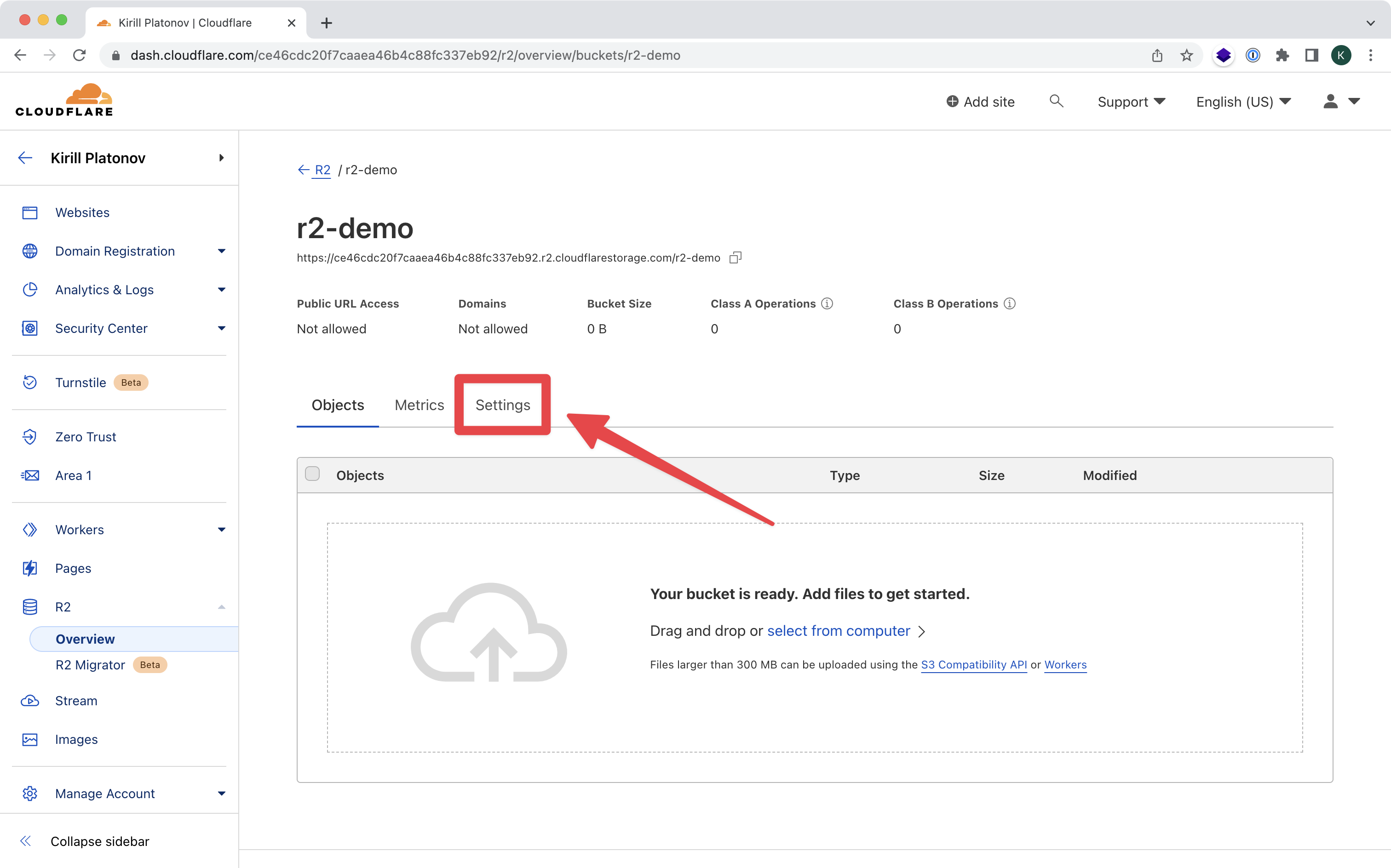Expand Security Center submenu arrow
This screenshot has width=1391, height=868.
coord(222,328)
